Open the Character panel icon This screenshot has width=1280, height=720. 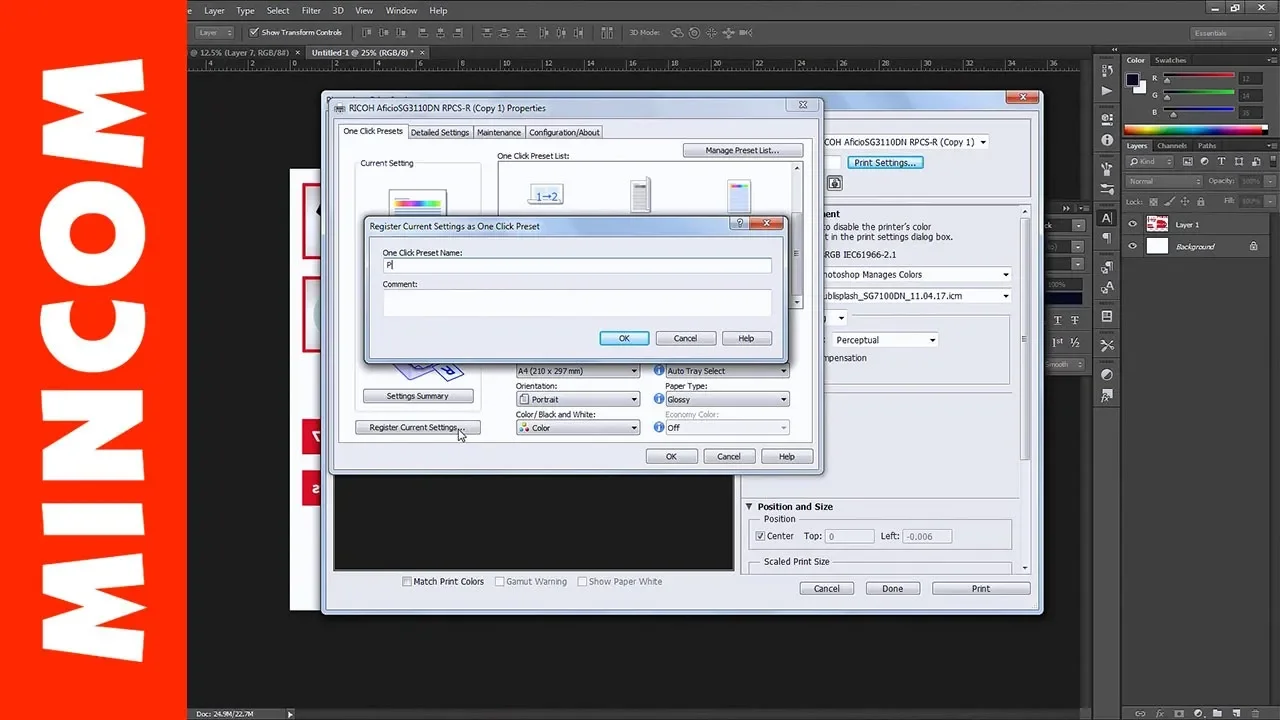click(1107, 217)
